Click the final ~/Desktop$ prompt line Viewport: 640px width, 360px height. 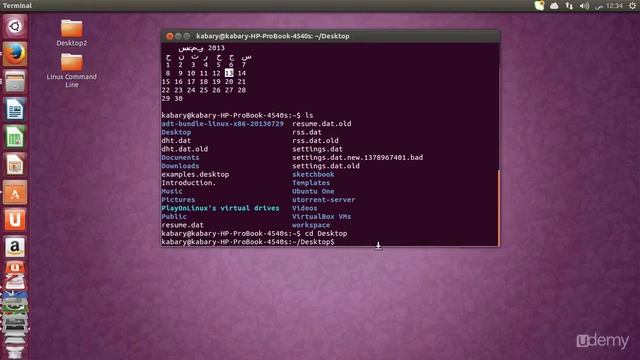248,242
